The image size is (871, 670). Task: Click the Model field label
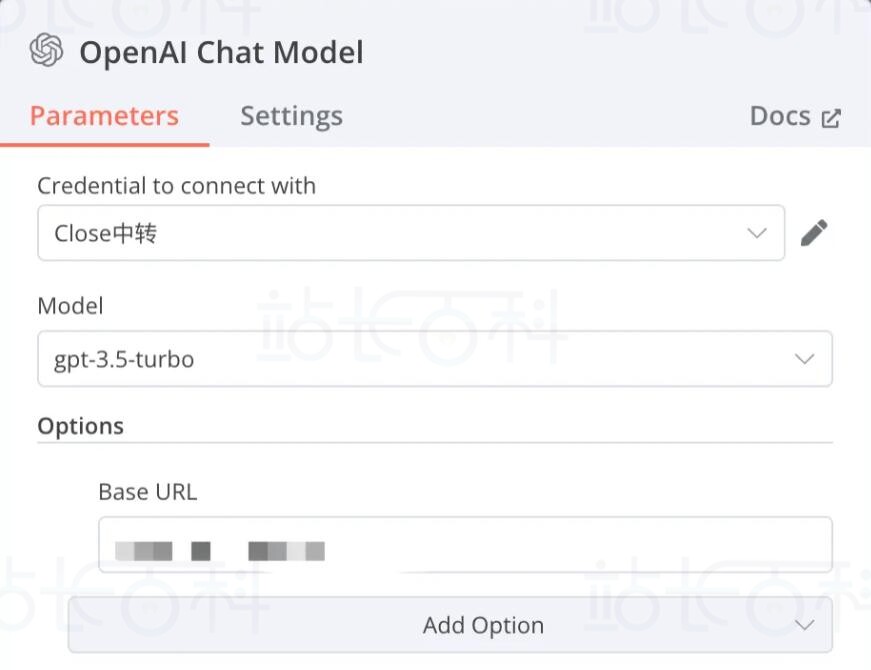click(x=71, y=306)
